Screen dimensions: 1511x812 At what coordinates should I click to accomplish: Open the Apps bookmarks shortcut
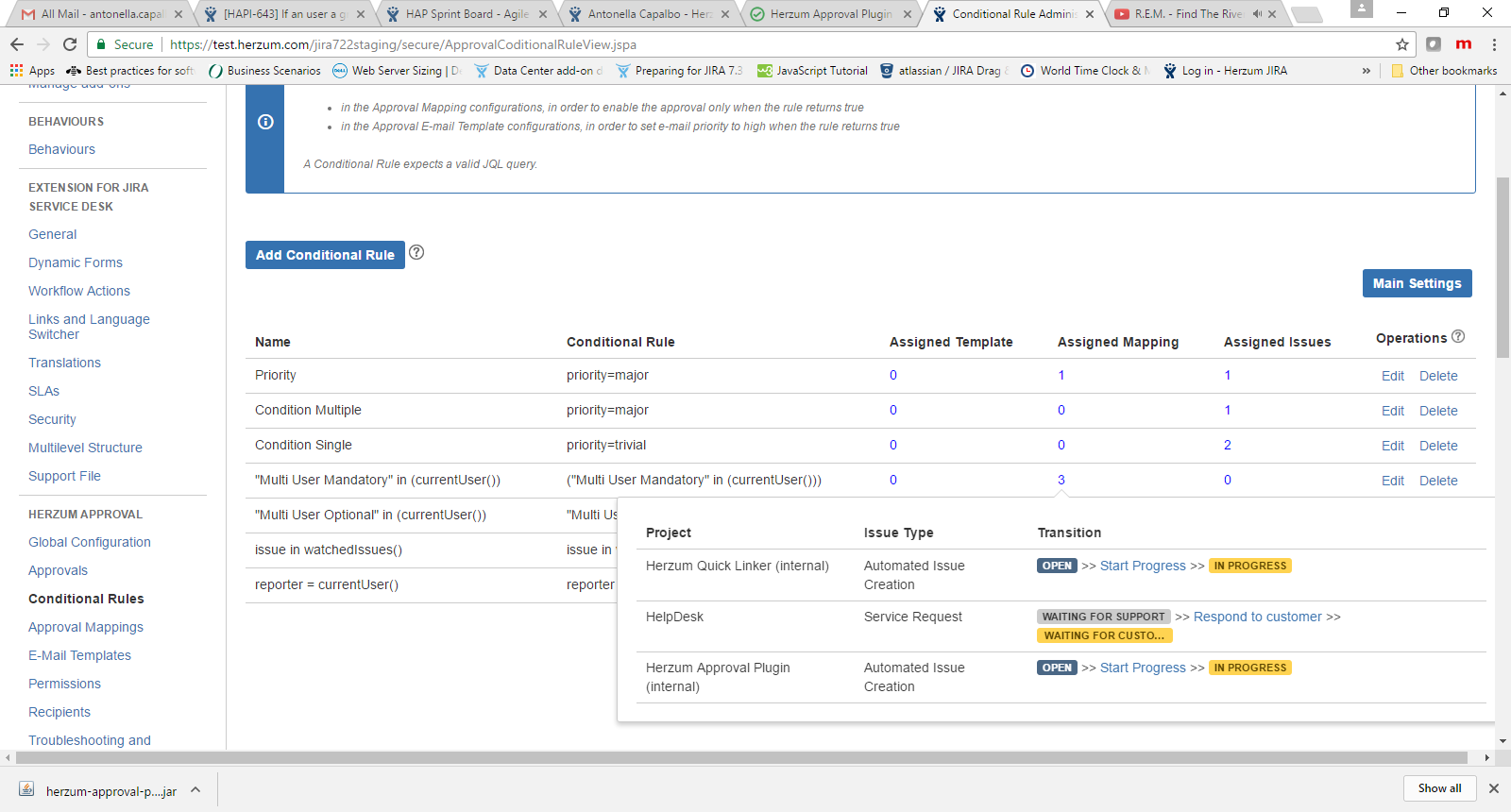pyautogui.click(x=32, y=71)
